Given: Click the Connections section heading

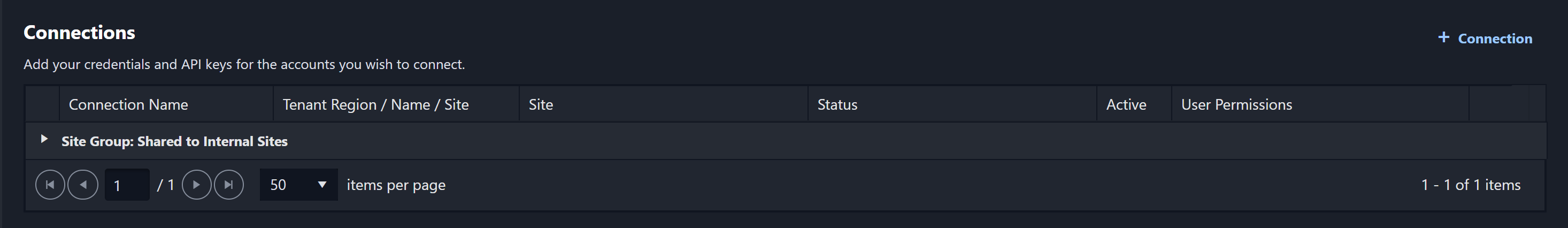Looking at the screenshot, I should (79, 32).
